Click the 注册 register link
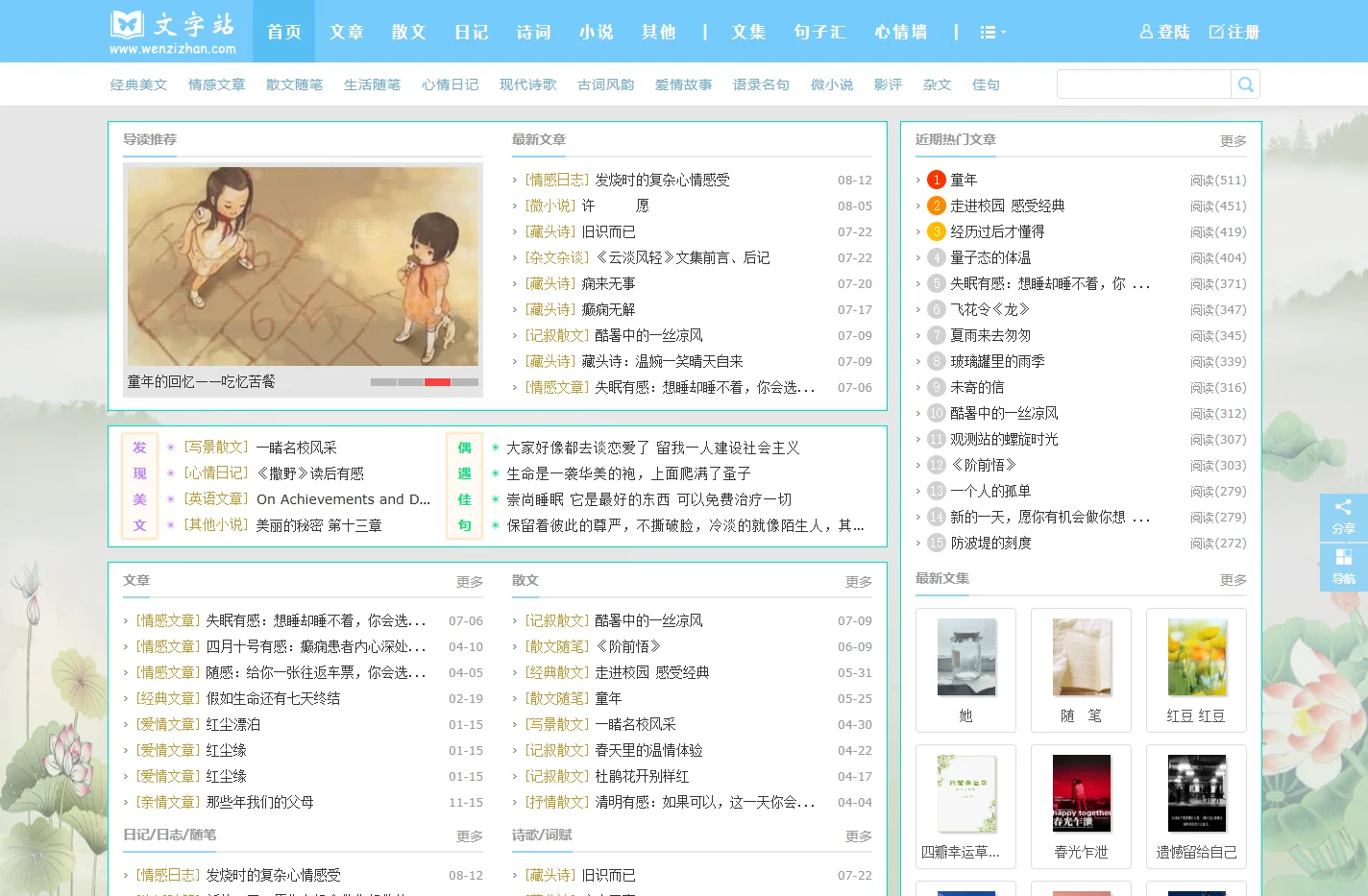1368x896 pixels. tap(1234, 32)
